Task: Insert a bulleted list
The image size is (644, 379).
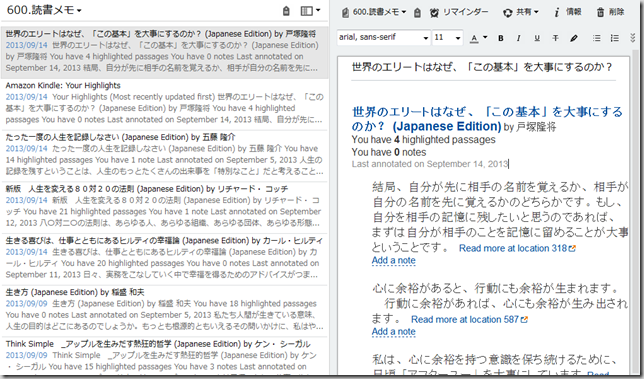Action: (x=597, y=38)
